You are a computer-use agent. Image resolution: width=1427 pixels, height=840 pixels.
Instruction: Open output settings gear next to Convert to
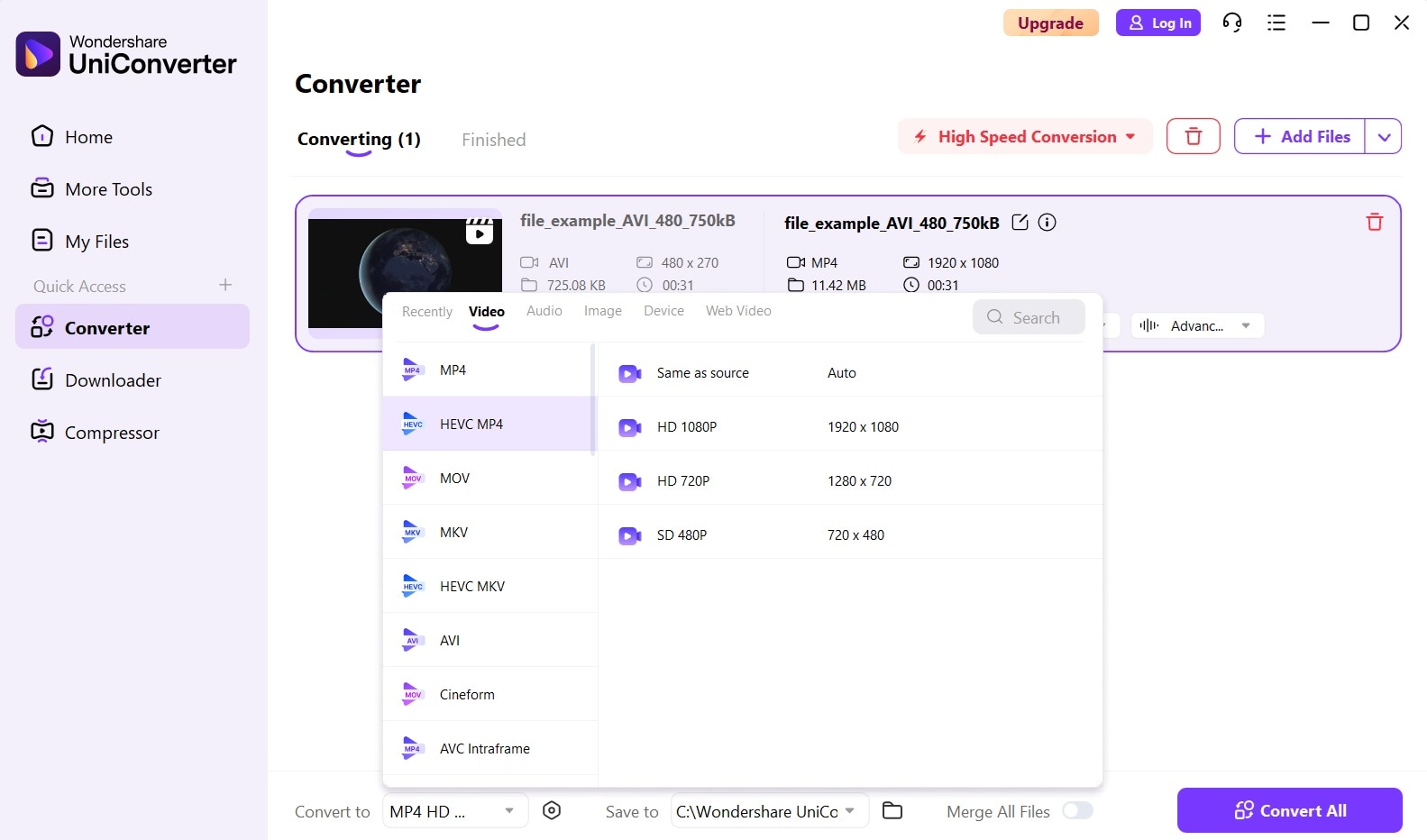tap(552, 810)
